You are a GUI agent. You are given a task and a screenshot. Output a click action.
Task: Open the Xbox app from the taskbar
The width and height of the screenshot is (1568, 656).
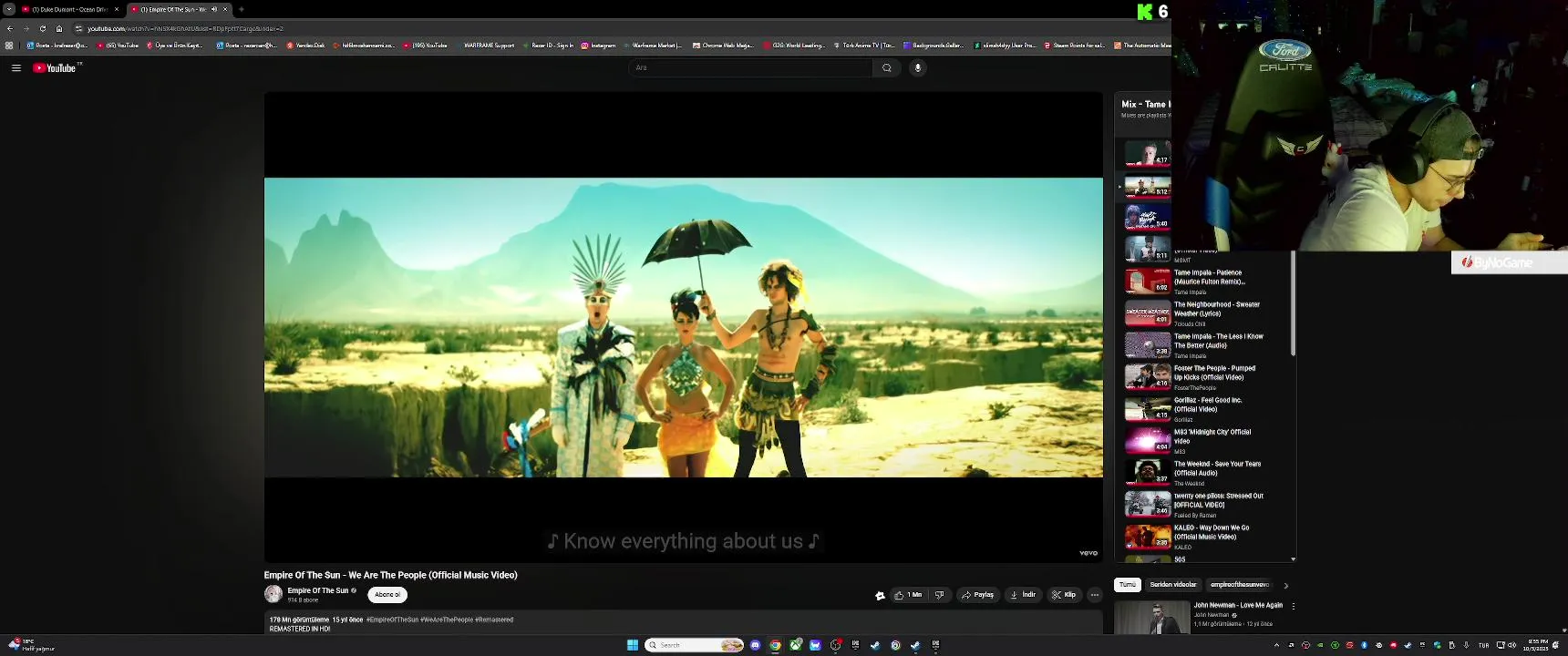[795, 645]
